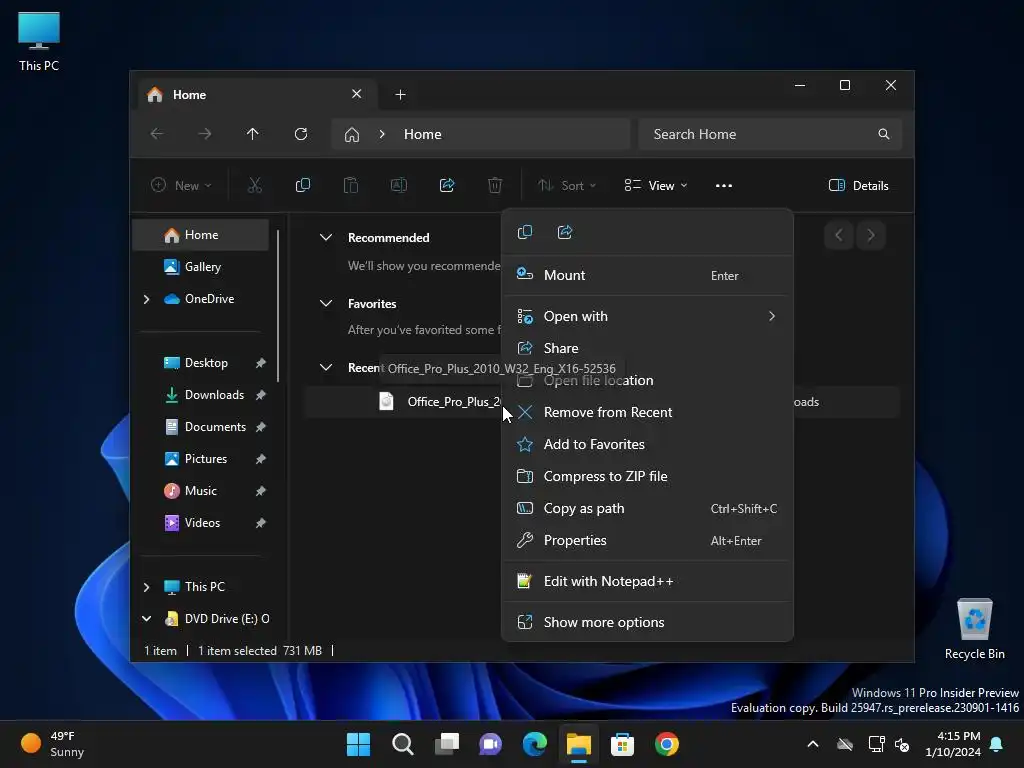Click the Share icon atop the context menu

click(x=565, y=232)
